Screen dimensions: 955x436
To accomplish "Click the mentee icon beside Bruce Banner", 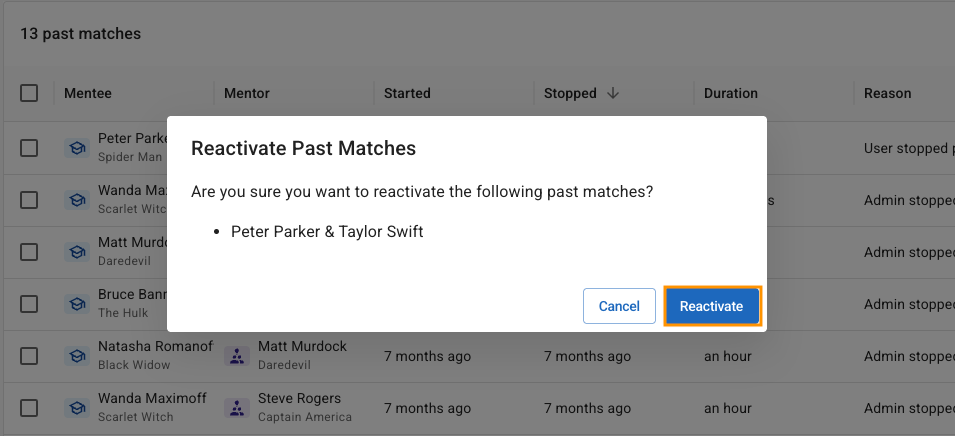I will tap(77, 304).
